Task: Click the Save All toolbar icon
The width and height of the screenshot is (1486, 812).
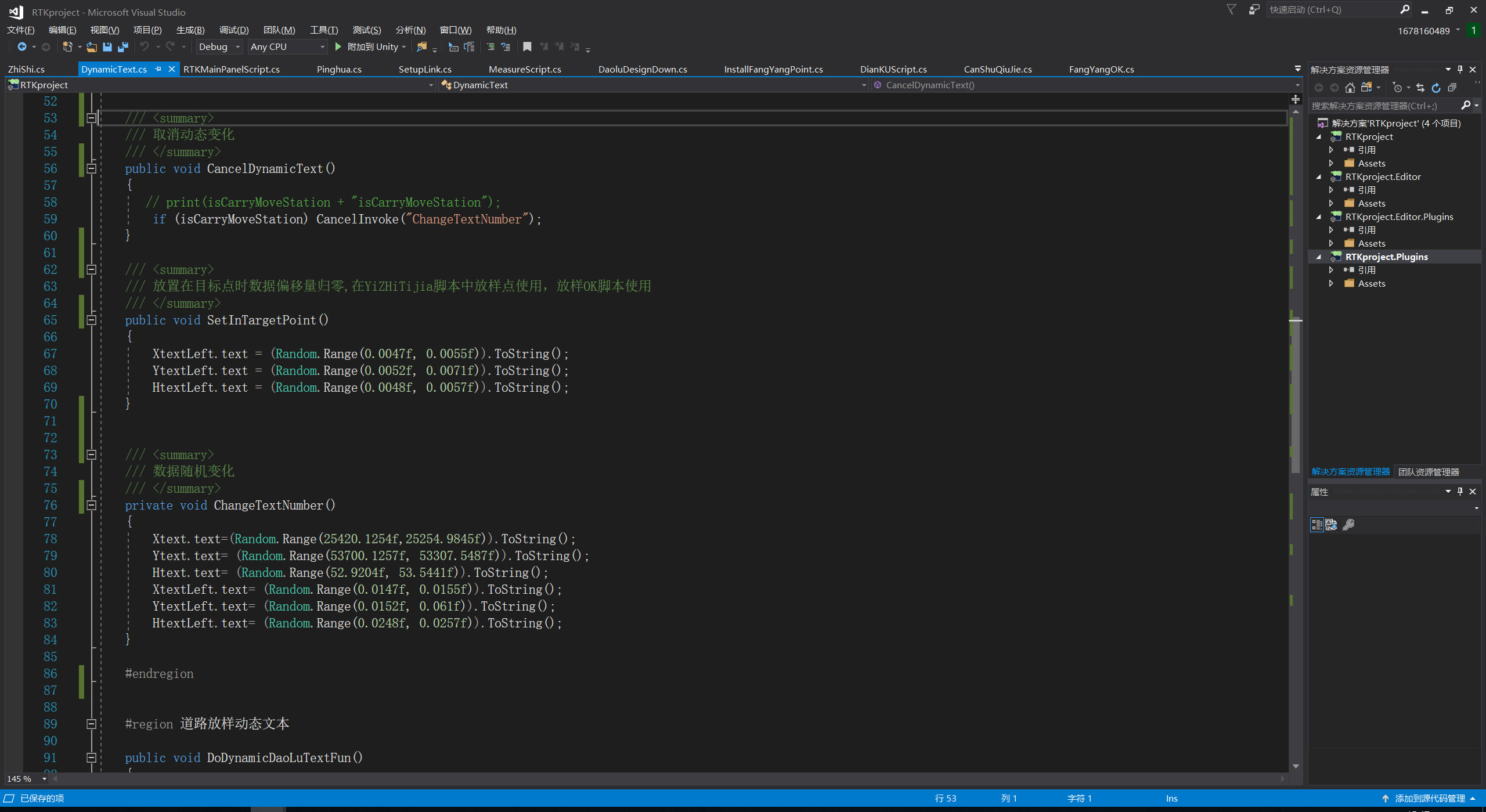Action: [123, 46]
